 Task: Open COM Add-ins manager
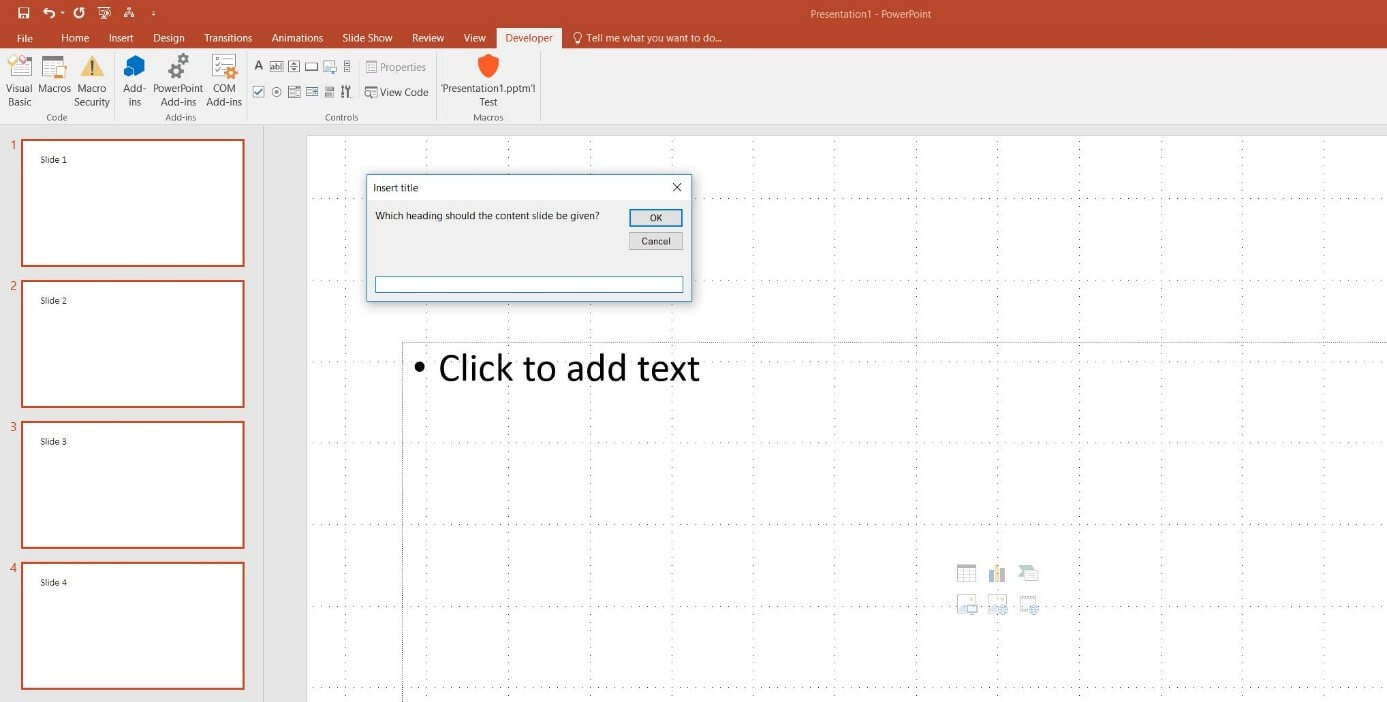tap(224, 81)
